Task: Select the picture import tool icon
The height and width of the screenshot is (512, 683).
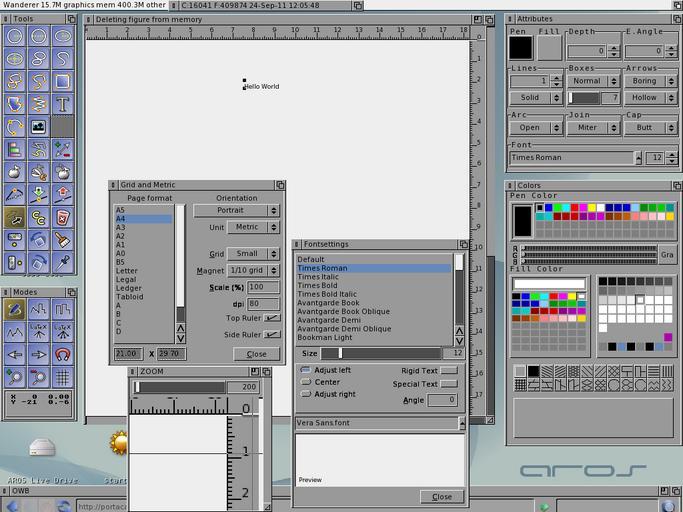Action: click(x=39, y=127)
